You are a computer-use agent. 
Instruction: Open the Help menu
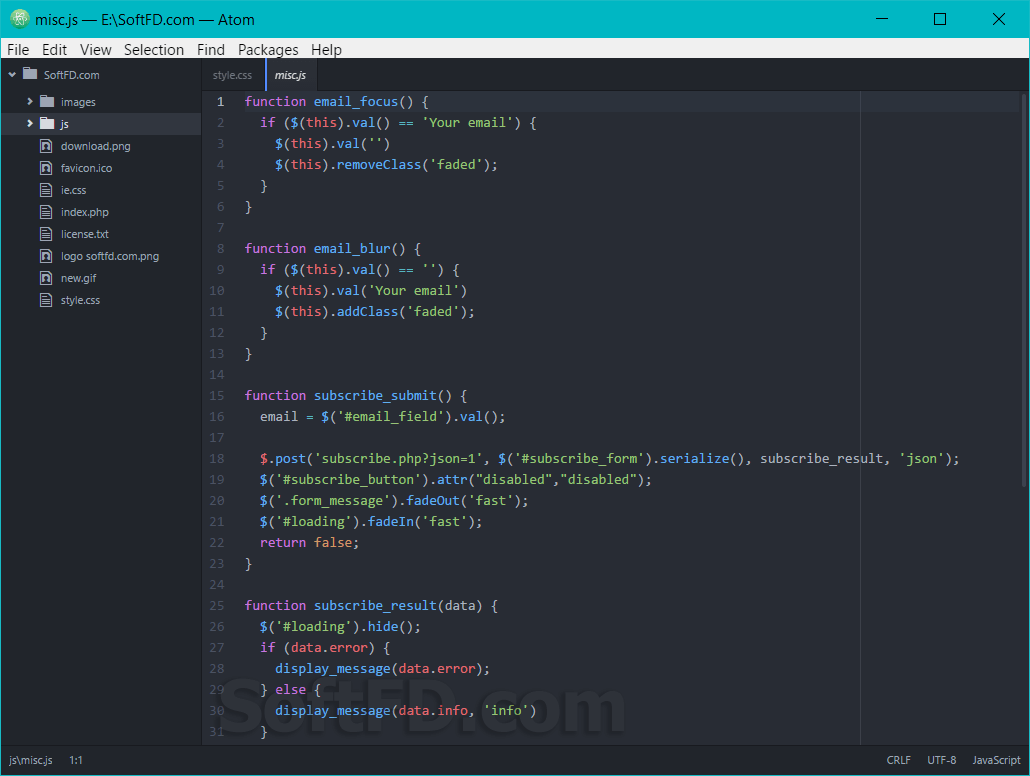(326, 49)
